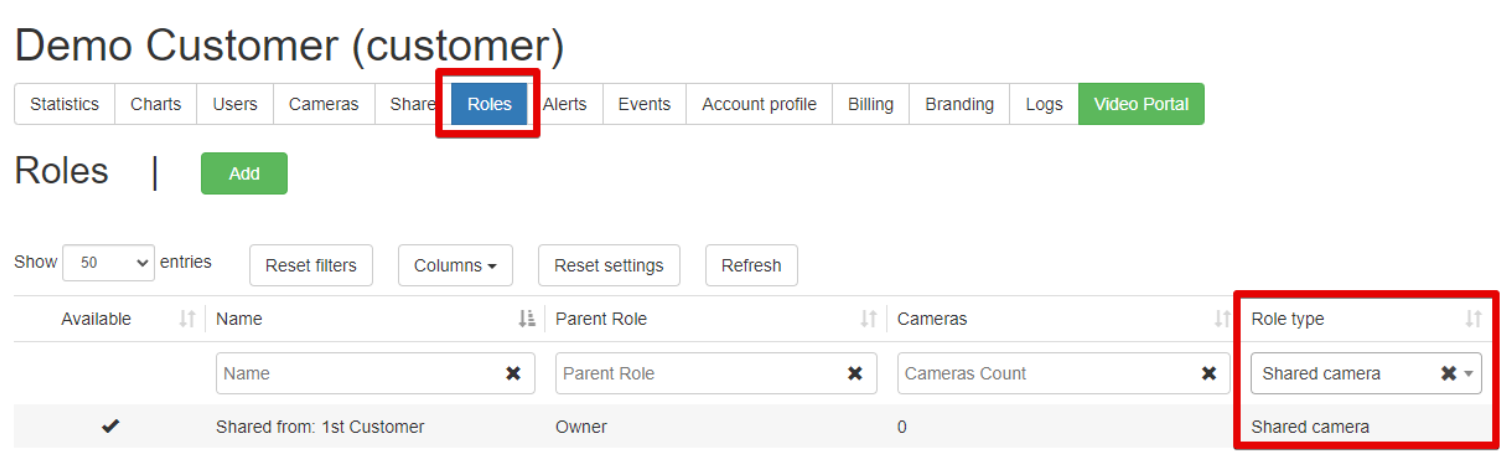
Task: Focus the Name filter input field
Action: pos(358,373)
